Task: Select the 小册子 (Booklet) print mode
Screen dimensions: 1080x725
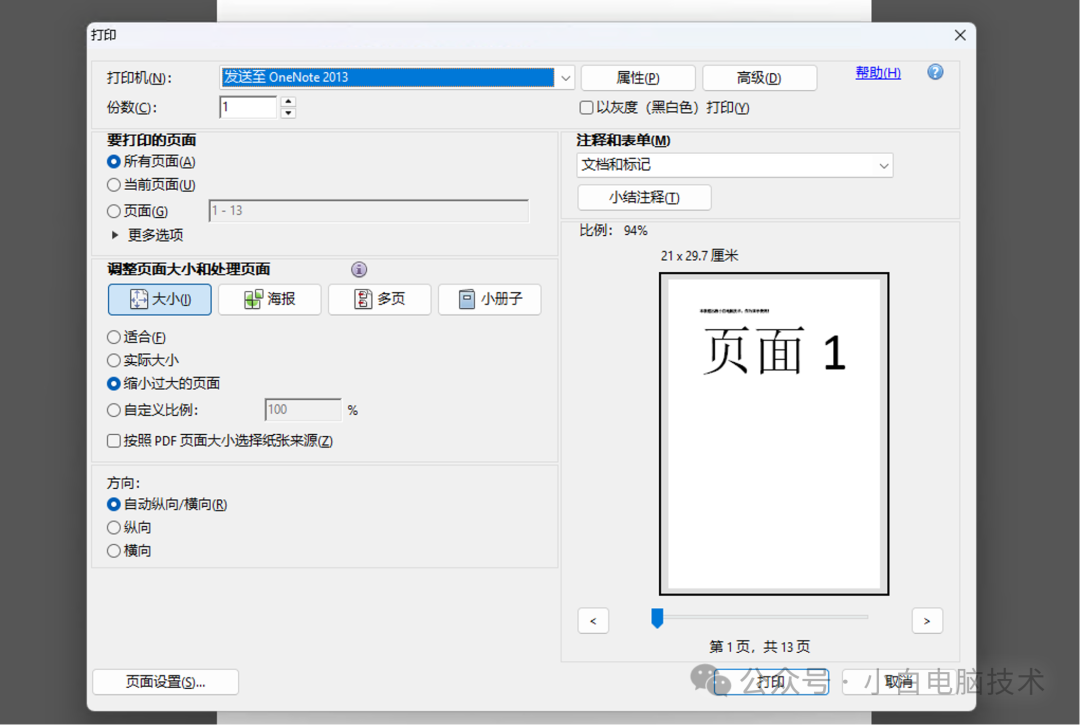Action: (x=489, y=299)
